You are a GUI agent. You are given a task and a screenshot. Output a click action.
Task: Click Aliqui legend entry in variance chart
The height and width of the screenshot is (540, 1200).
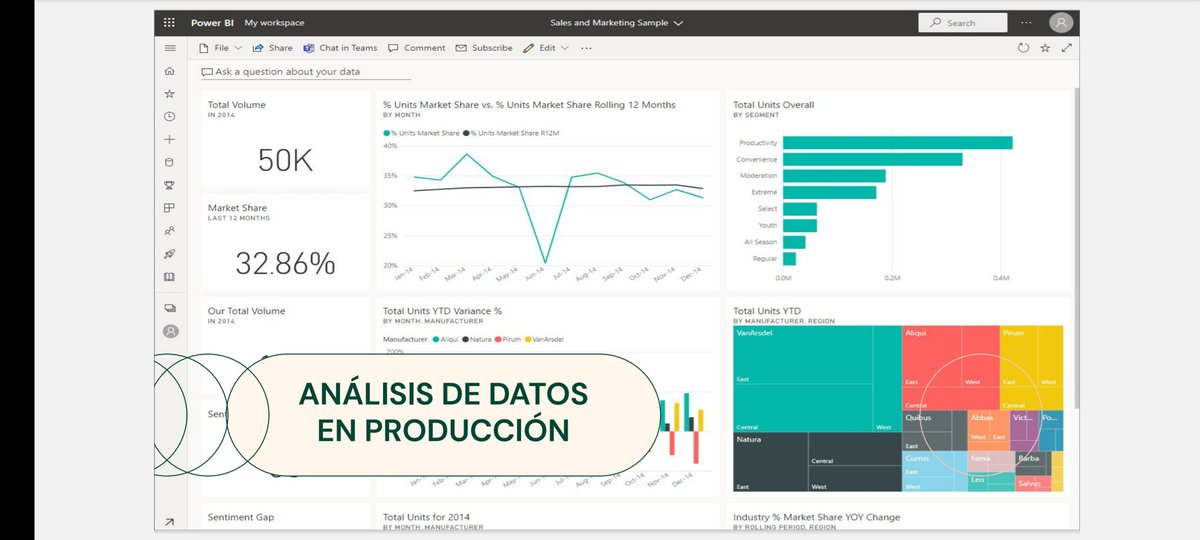pos(445,340)
